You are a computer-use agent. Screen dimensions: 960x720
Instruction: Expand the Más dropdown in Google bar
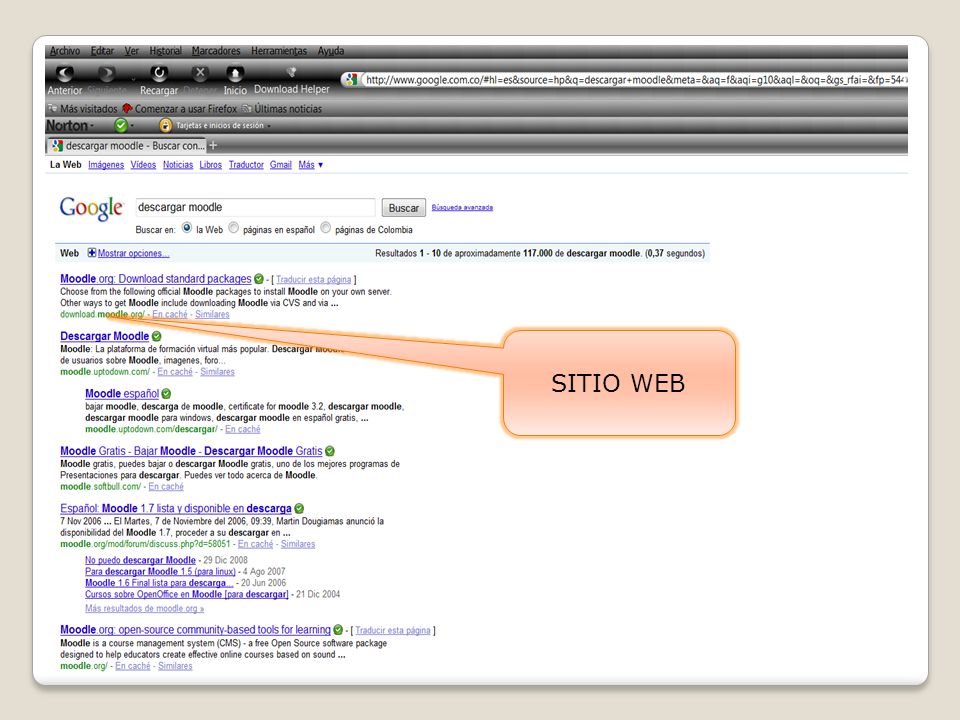(x=310, y=165)
